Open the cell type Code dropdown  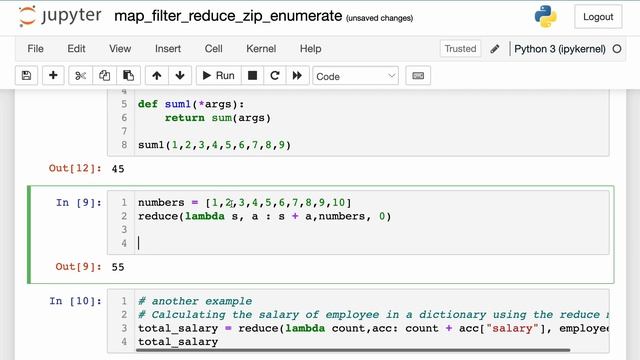356,76
